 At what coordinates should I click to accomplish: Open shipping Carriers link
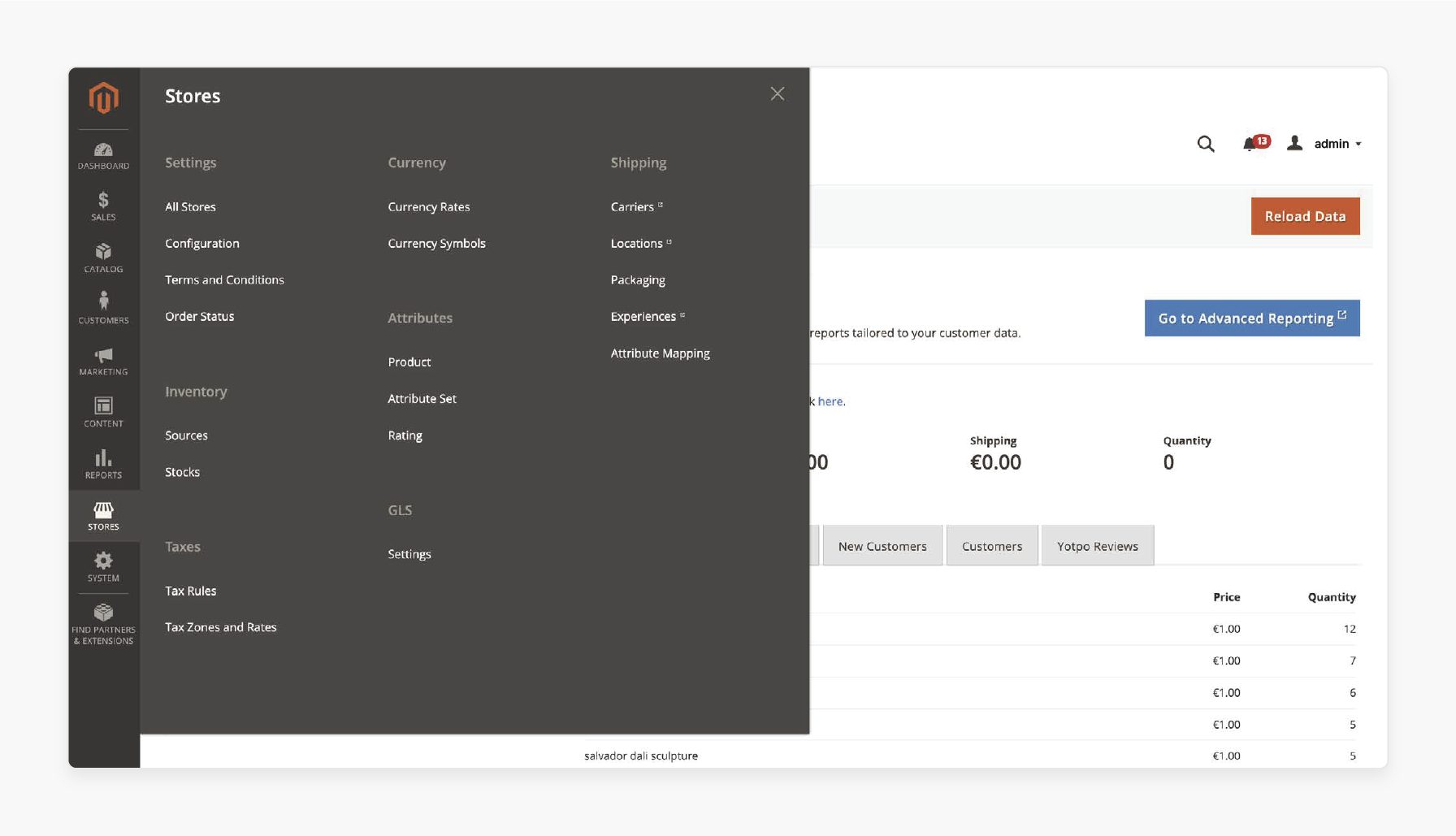[x=636, y=206]
